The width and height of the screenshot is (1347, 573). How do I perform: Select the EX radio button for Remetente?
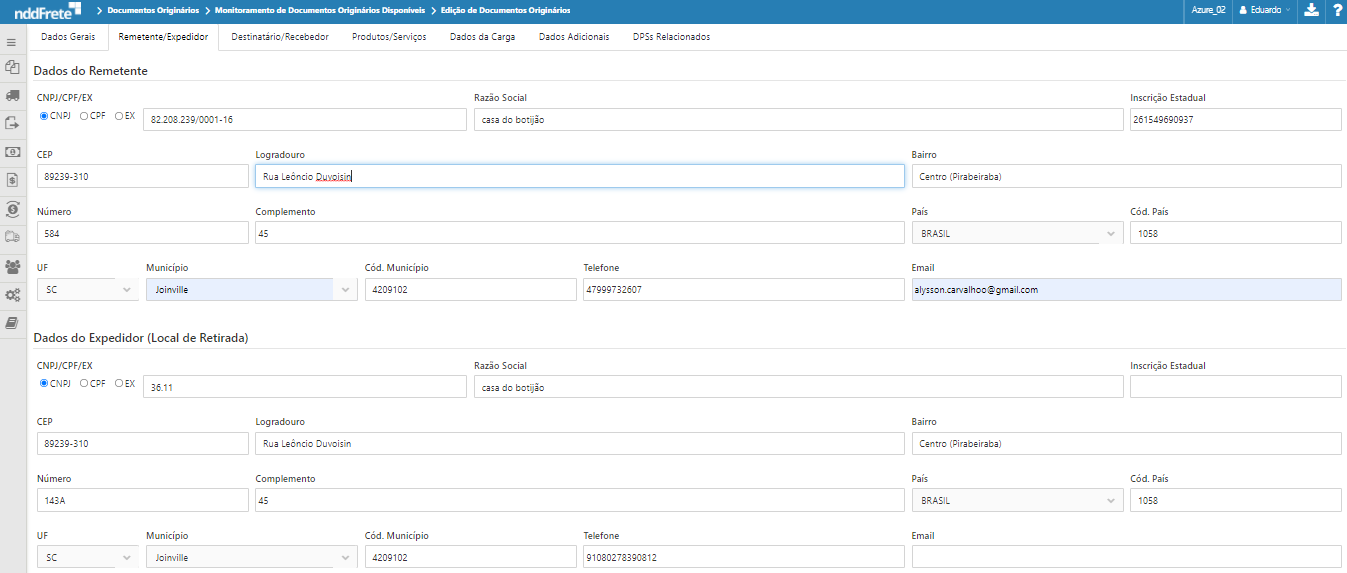click(x=119, y=116)
